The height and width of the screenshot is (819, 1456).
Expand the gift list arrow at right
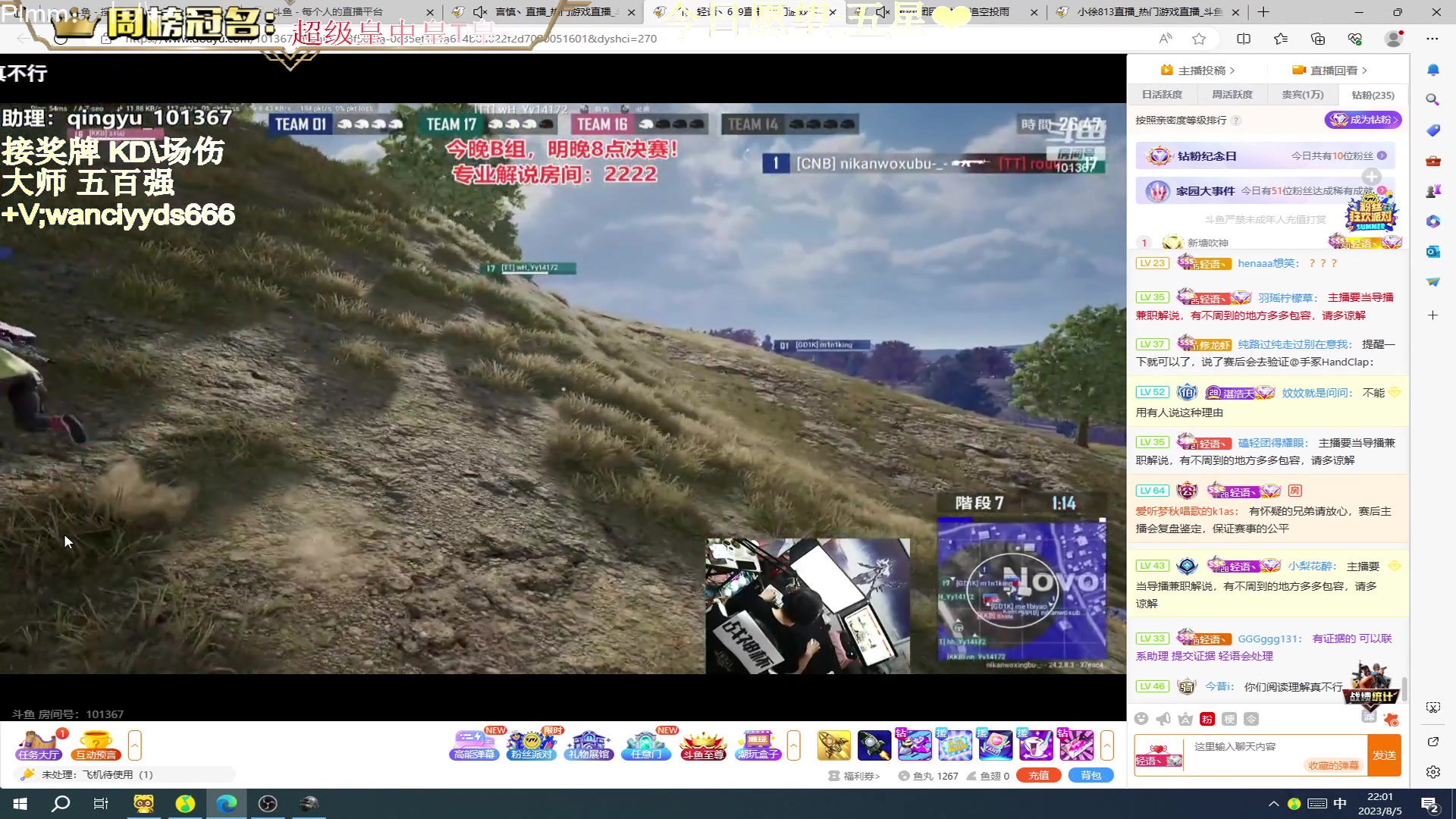click(x=1107, y=745)
